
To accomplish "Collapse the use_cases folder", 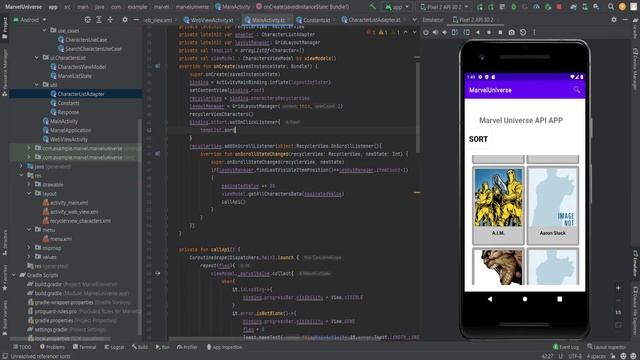I will tap(44, 31).
